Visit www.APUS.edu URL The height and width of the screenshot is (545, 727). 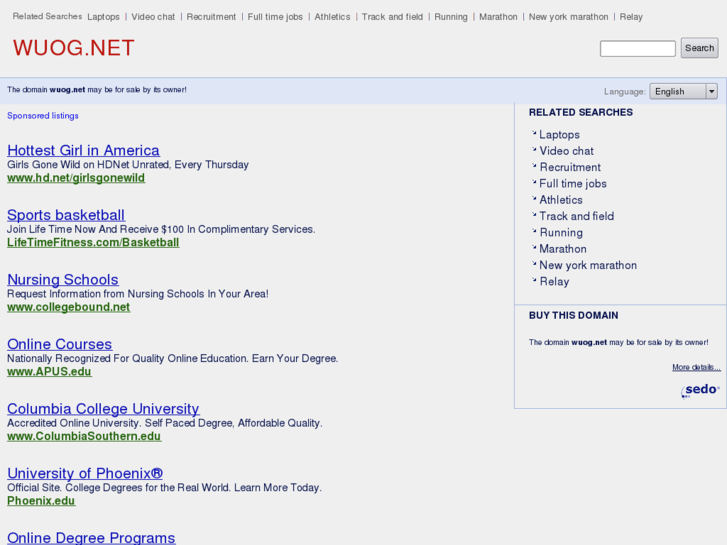click(x=49, y=372)
